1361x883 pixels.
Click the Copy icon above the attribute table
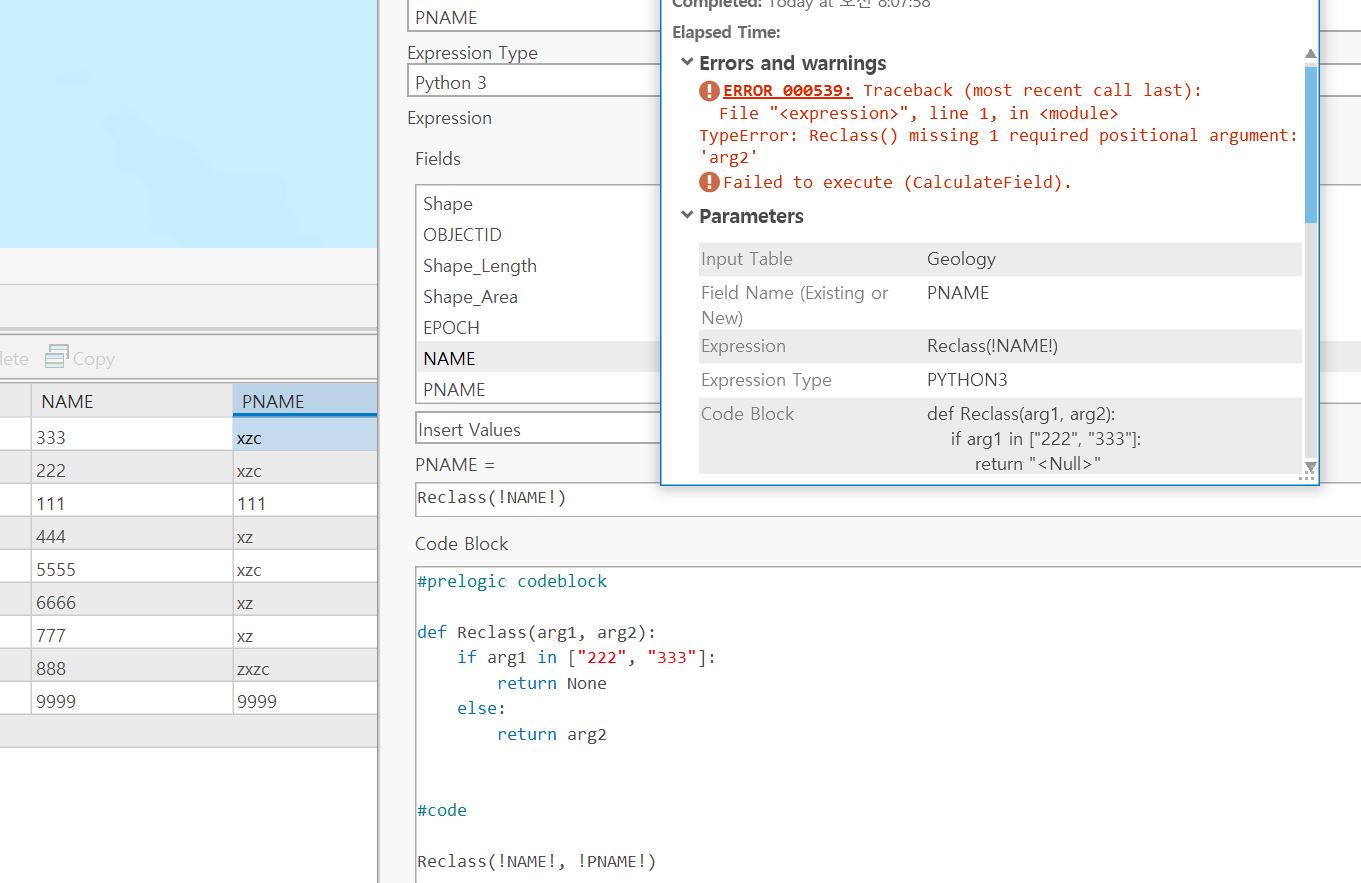[x=57, y=357]
